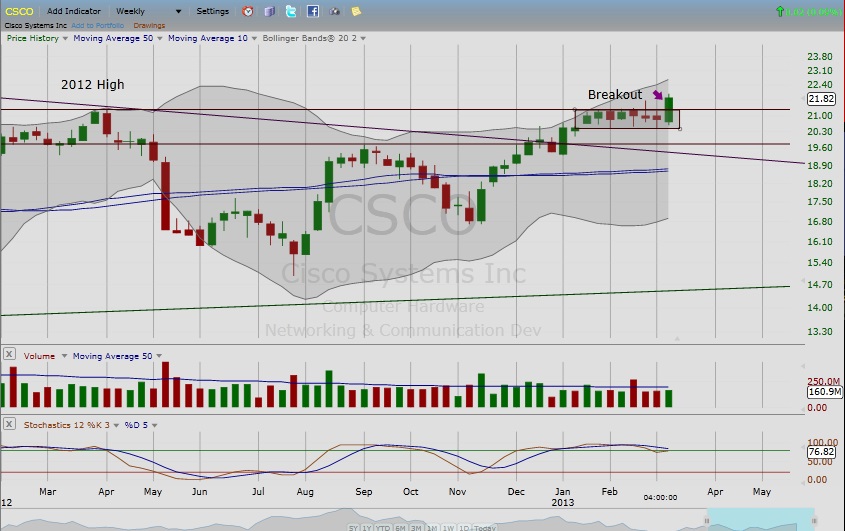This screenshot has height=531, width=845.
Task: Click the 3D book icon in toolbar
Action: point(270,11)
